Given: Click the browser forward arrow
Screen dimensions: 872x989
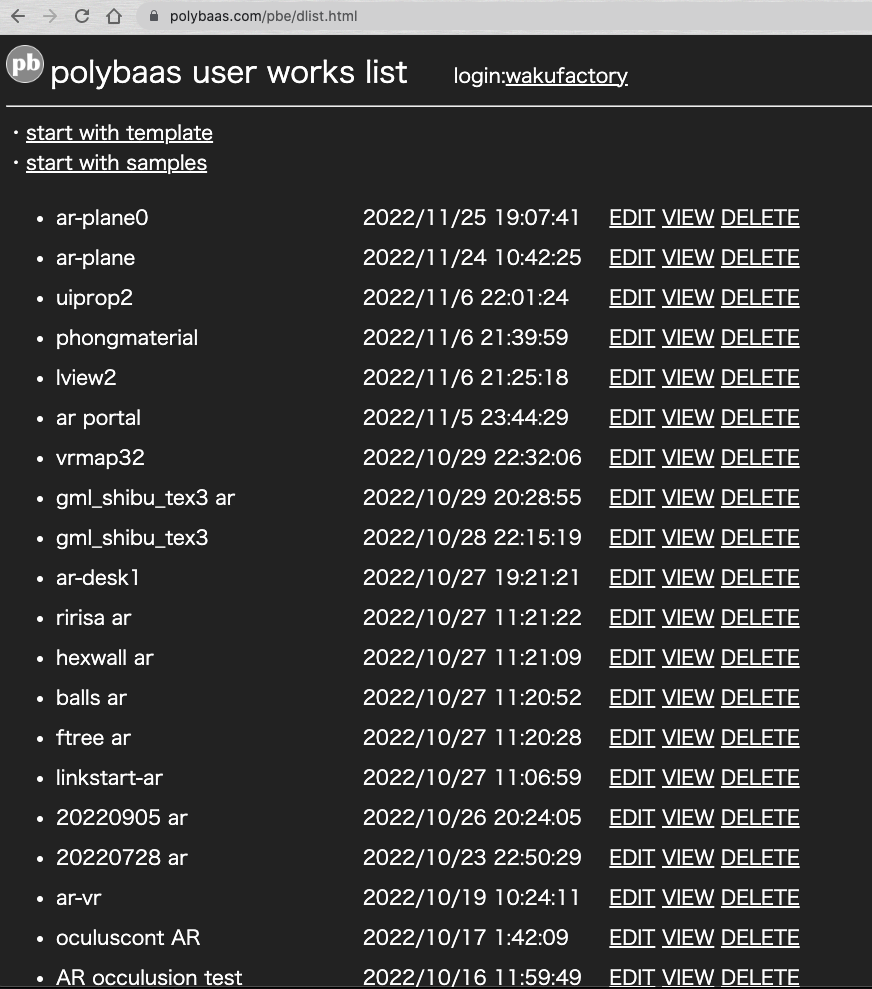Looking at the screenshot, I should click(48, 15).
